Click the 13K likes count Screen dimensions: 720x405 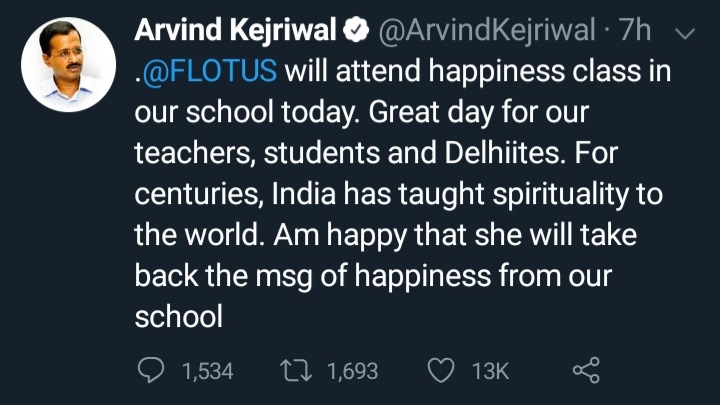[x=490, y=371]
